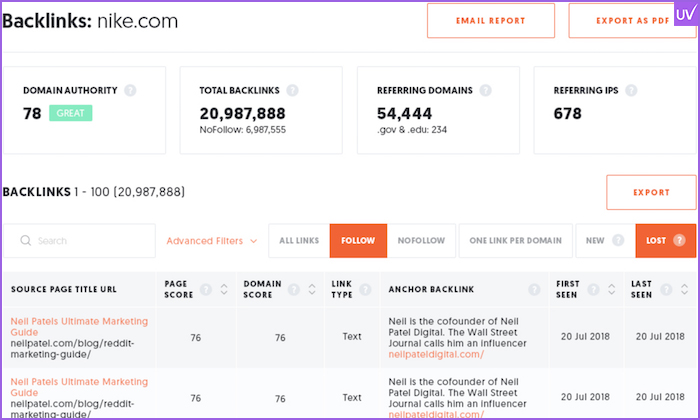700x420 pixels.
Task: Toggle the Lost links filter
Action: 666,241
